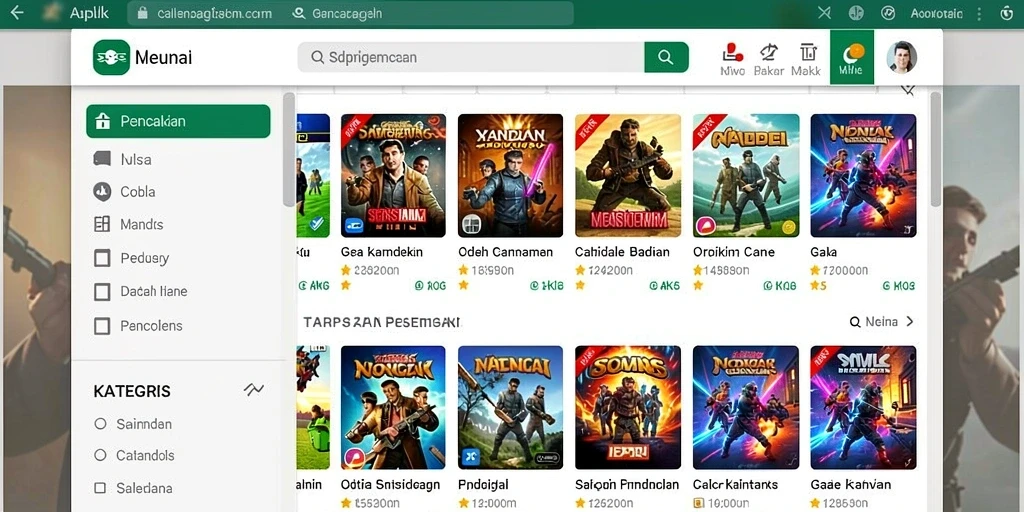Click the Odeh Cannamen title
This screenshot has width=1024, height=512.
click(505, 252)
